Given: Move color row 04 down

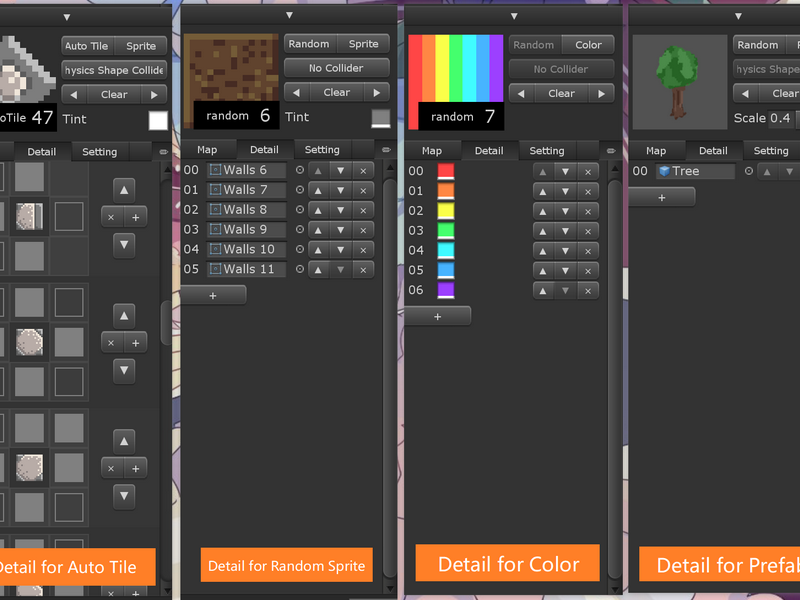Looking at the screenshot, I should pyautogui.click(x=565, y=252).
